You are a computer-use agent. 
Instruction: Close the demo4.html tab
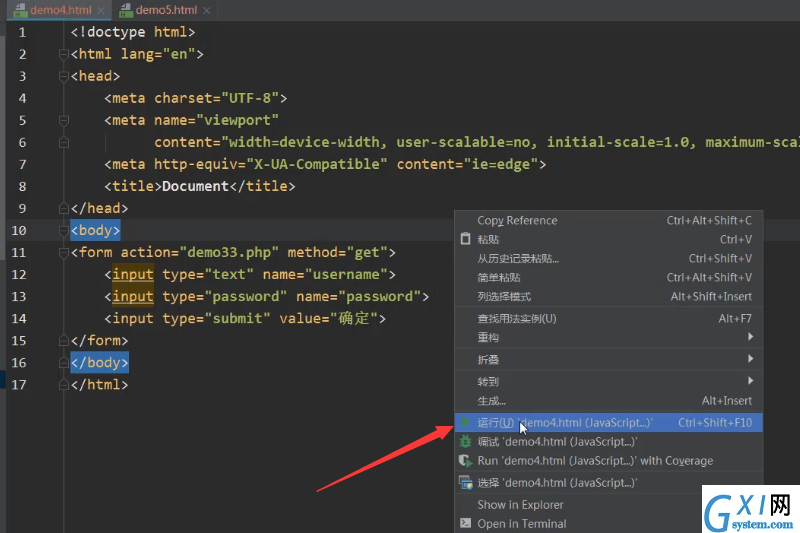[101, 10]
